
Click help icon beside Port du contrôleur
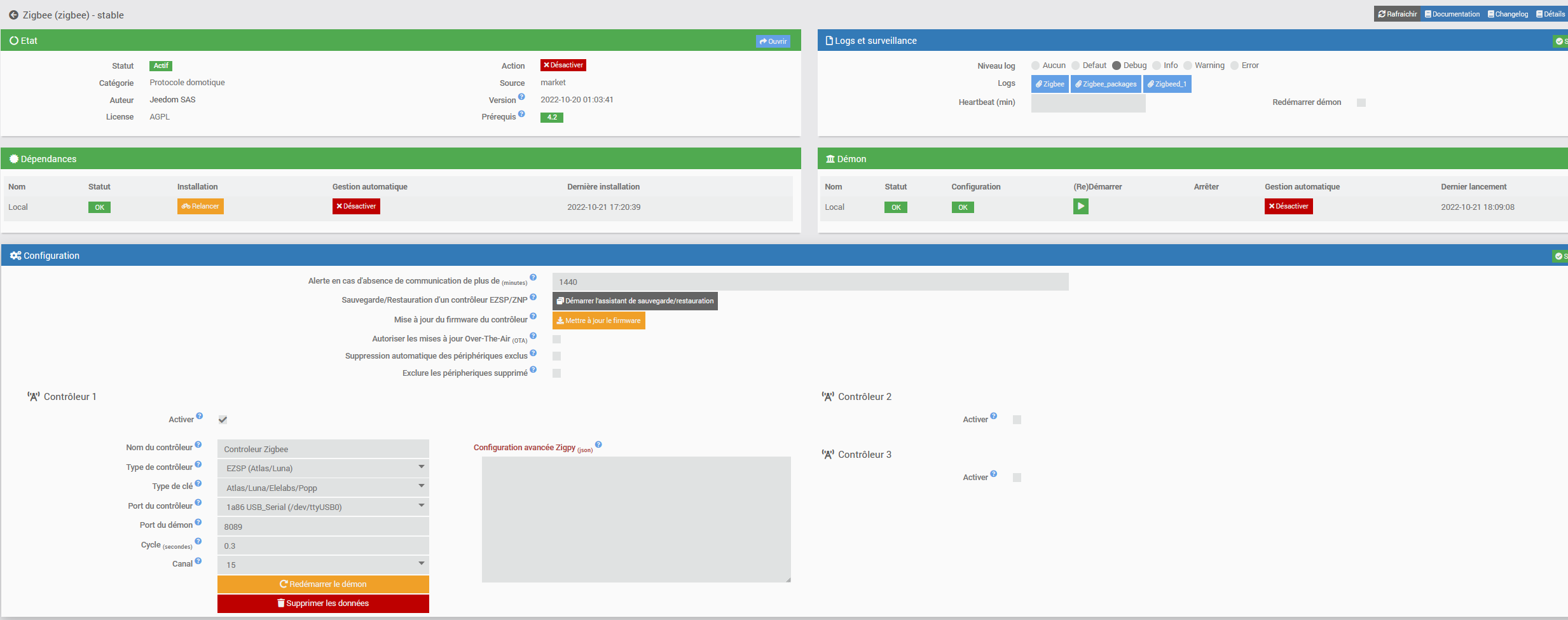click(198, 503)
